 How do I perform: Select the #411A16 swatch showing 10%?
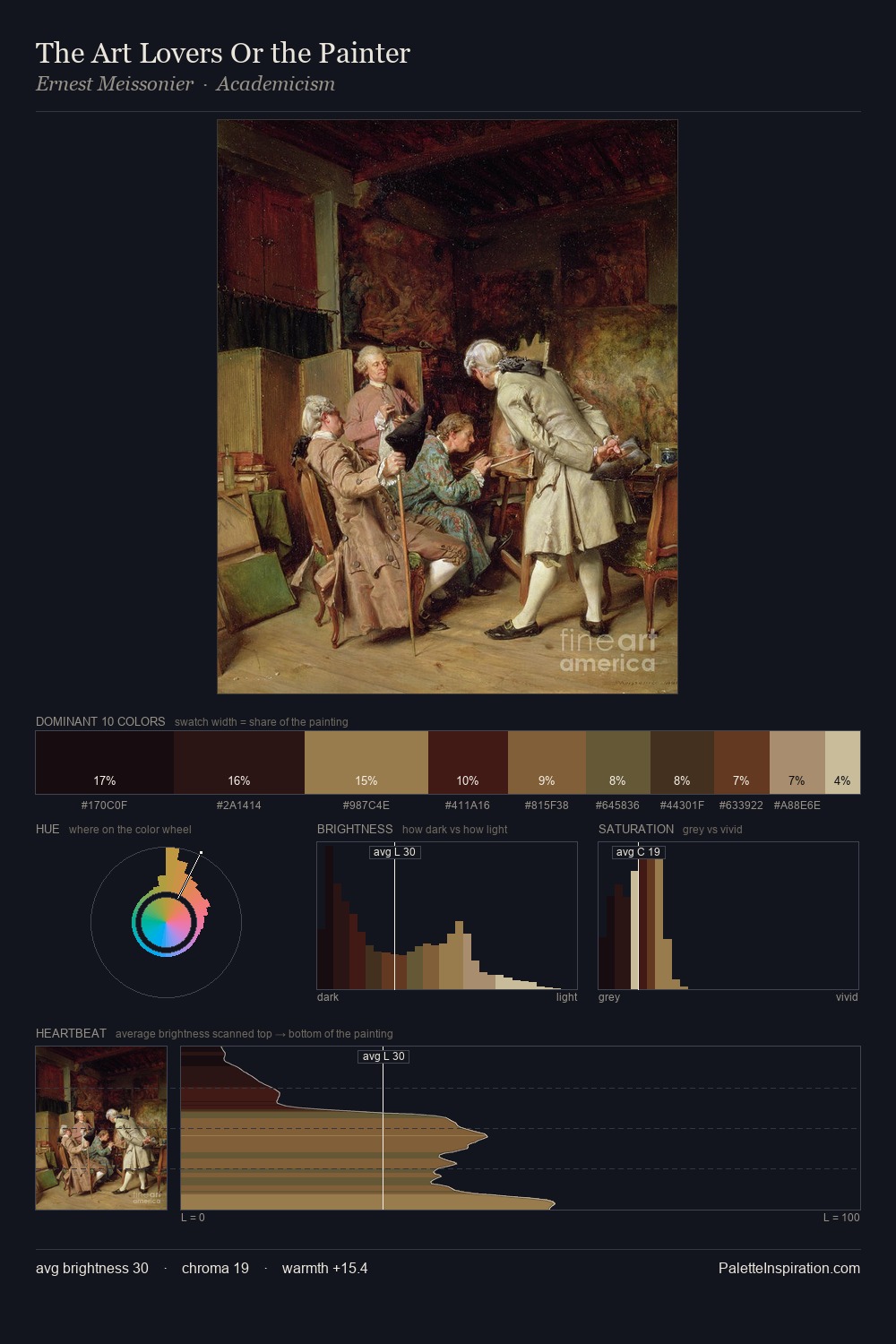[x=468, y=762]
